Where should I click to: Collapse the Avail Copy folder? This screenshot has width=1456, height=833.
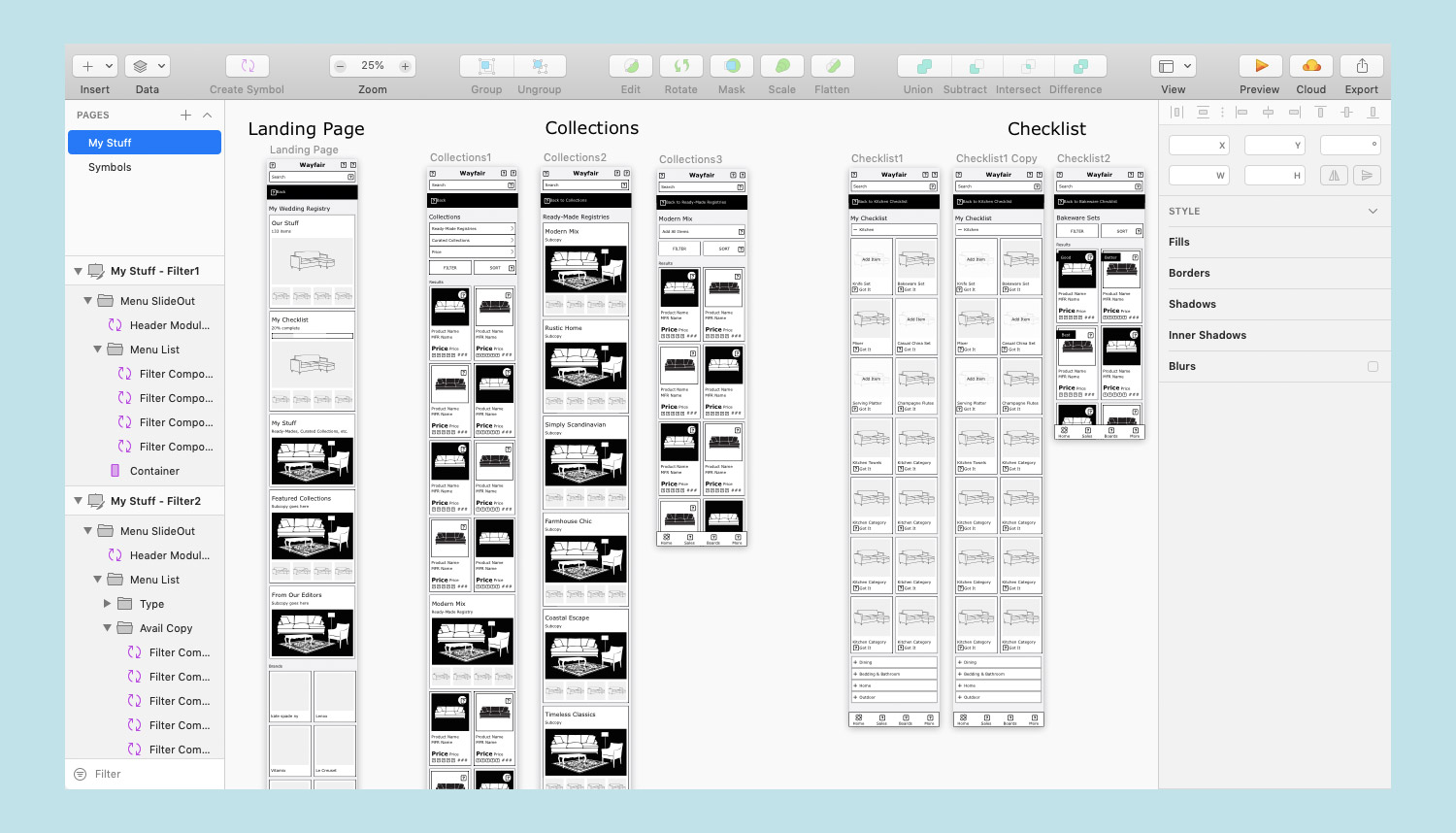[108, 628]
